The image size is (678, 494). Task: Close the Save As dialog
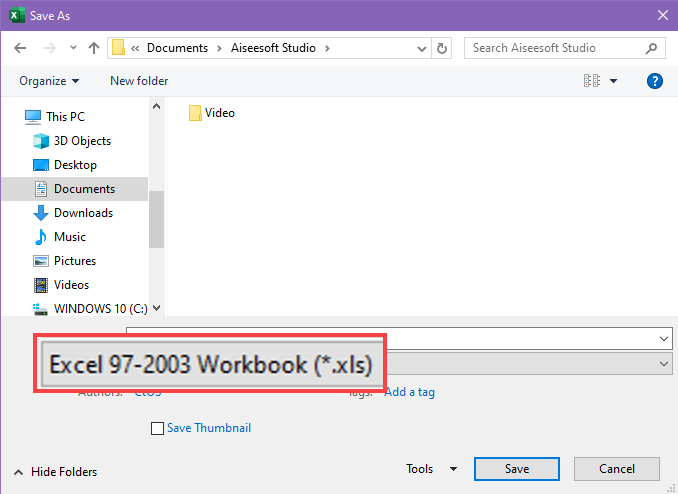click(662, 16)
